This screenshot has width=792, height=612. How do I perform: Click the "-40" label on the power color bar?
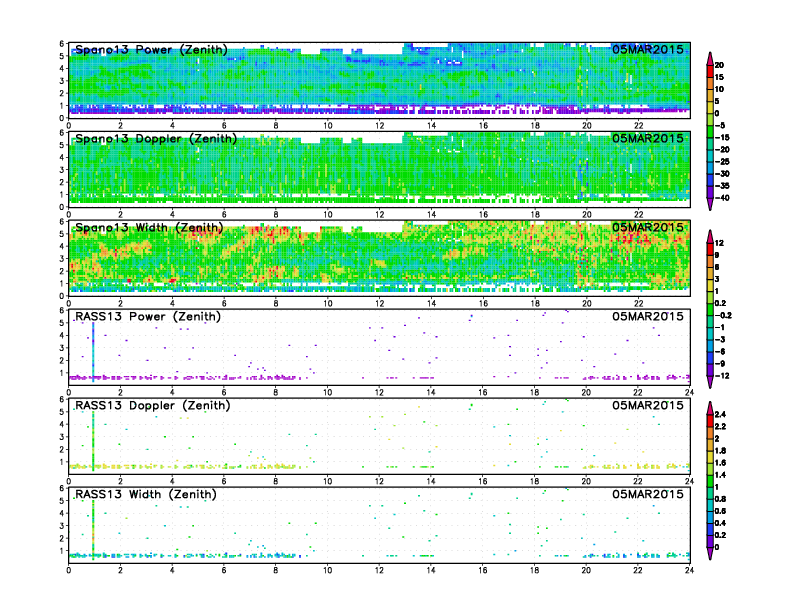tap(722, 198)
